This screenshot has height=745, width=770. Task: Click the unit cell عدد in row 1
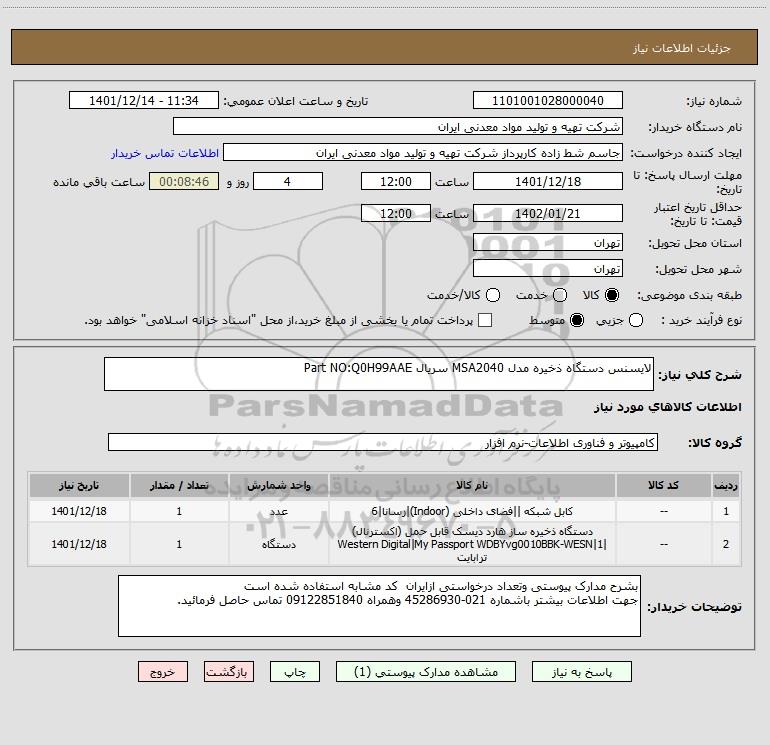pos(278,511)
